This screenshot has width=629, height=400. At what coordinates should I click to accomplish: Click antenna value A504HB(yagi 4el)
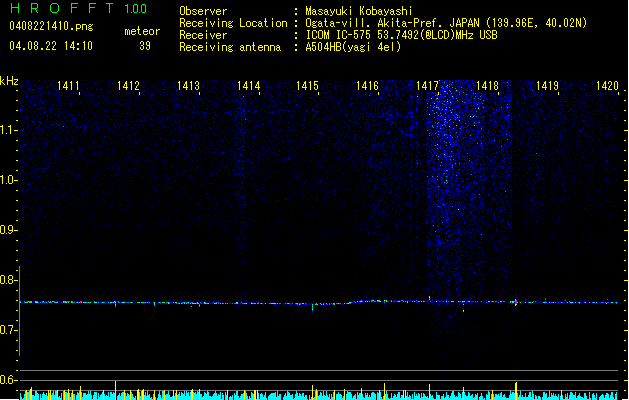pos(353,47)
